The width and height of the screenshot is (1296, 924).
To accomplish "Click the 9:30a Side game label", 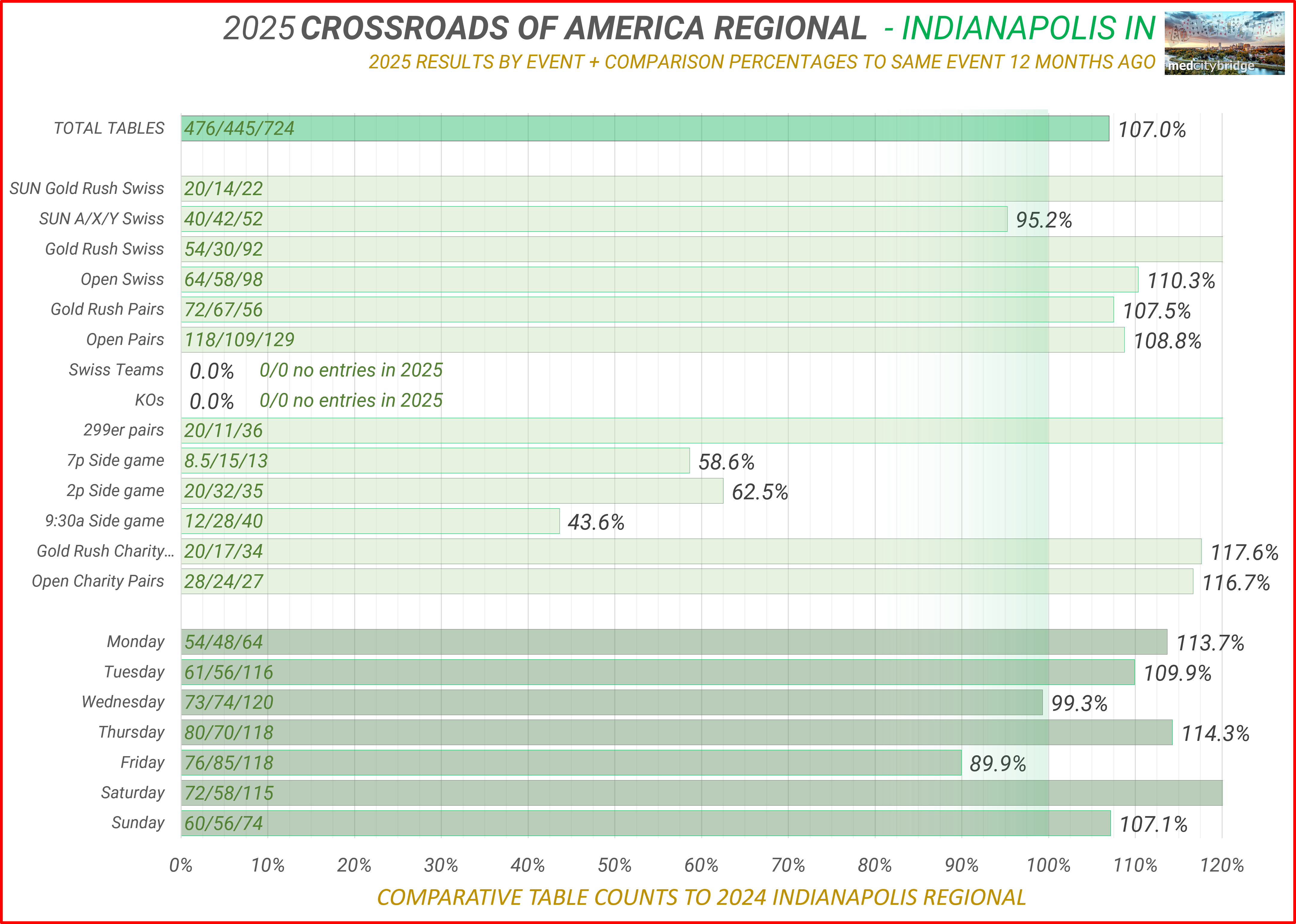I will (105, 521).
